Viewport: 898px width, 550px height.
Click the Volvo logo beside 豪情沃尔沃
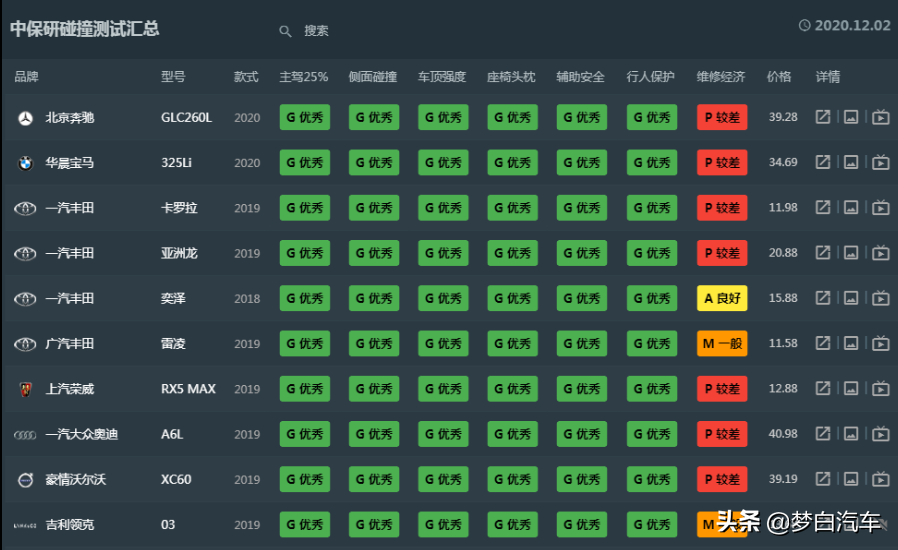[25, 480]
